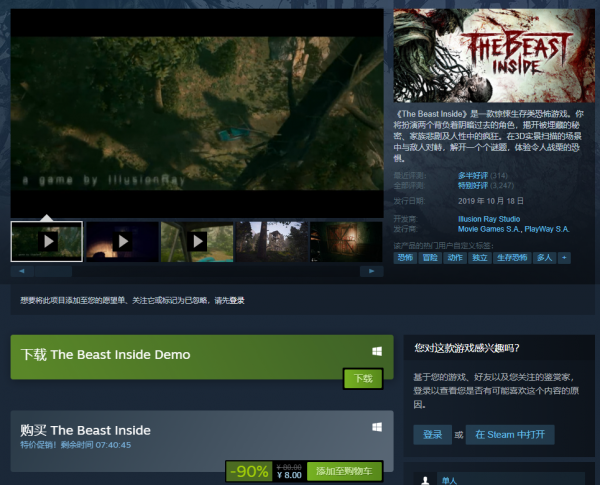View the wooden door screenshot thumbnail
The height and width of the screenshot is (485, 600).
point(346,242)
